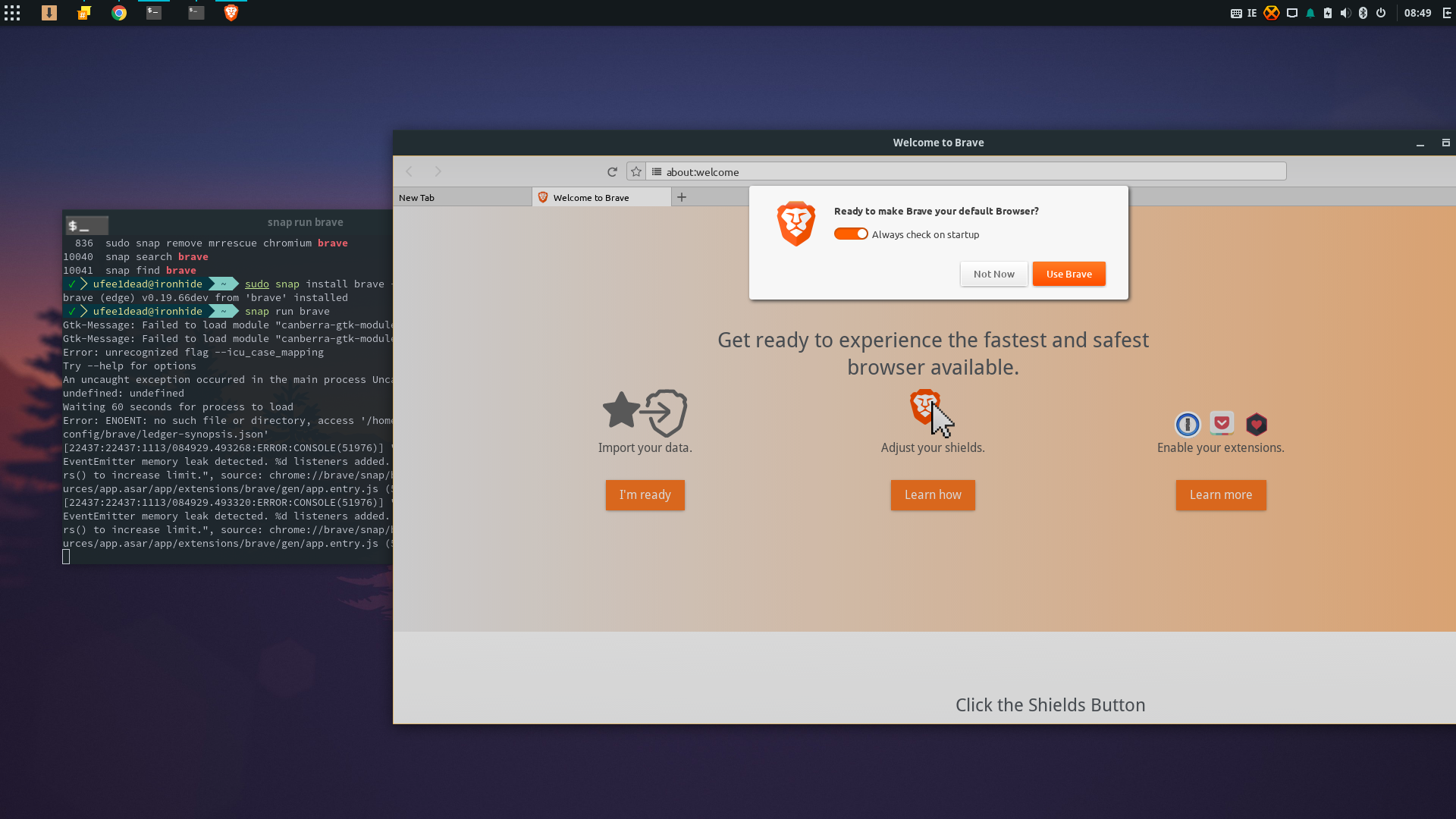Screen dimensions: 1456x819
Task: Click terminal line 'sudo snap install brave'
Action: pos(315,284)
